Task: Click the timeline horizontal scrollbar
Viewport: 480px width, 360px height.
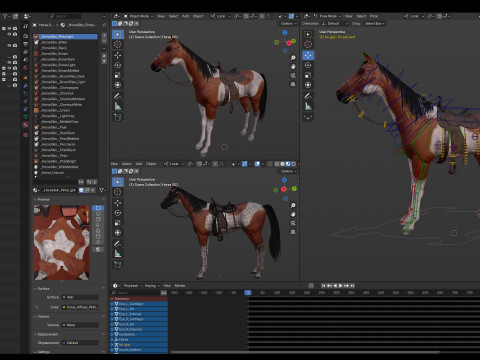Action: click(x=305, y=352)
